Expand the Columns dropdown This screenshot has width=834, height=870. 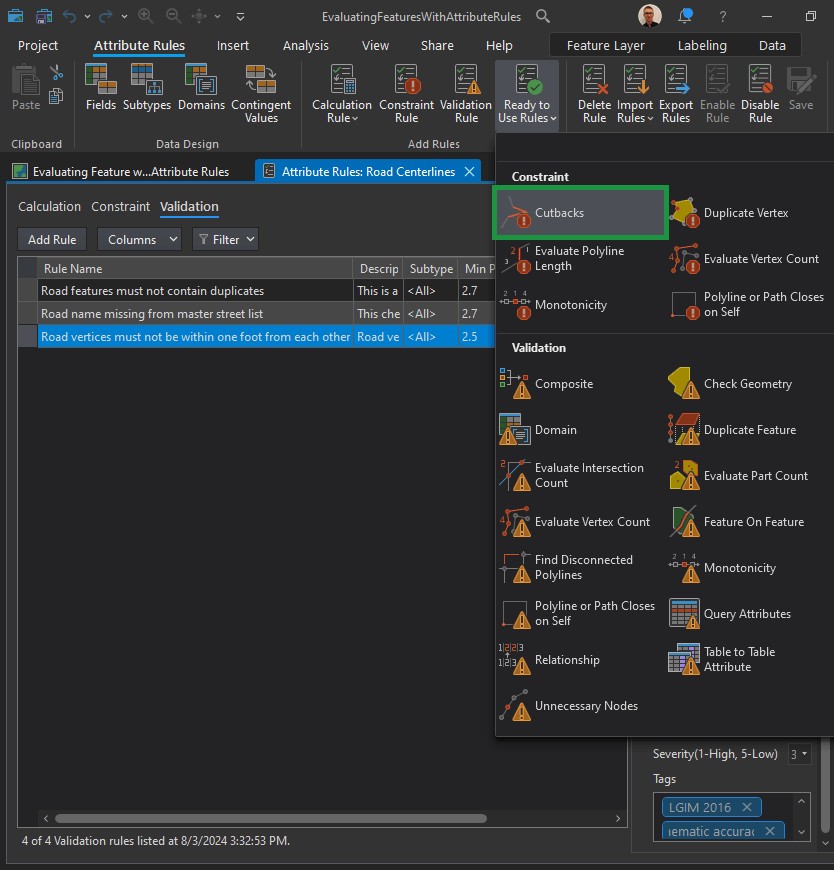(139, 240)
